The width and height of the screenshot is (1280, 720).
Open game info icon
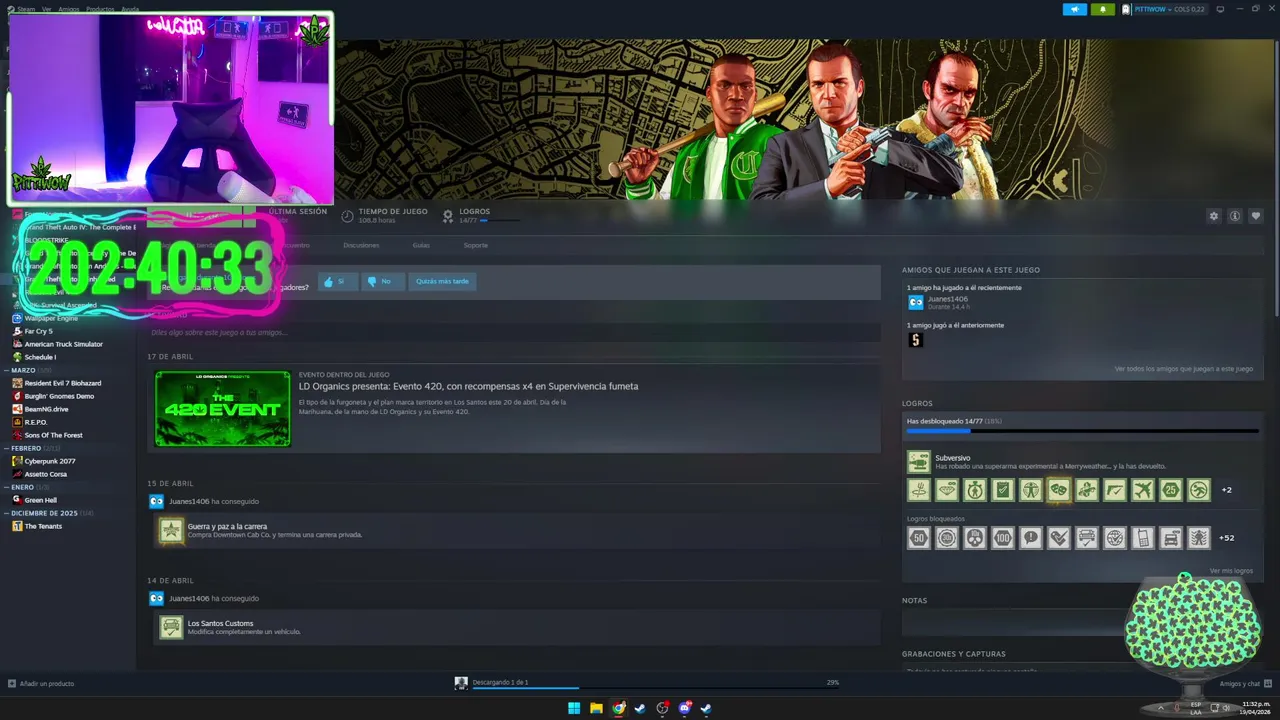(1235, 216)
